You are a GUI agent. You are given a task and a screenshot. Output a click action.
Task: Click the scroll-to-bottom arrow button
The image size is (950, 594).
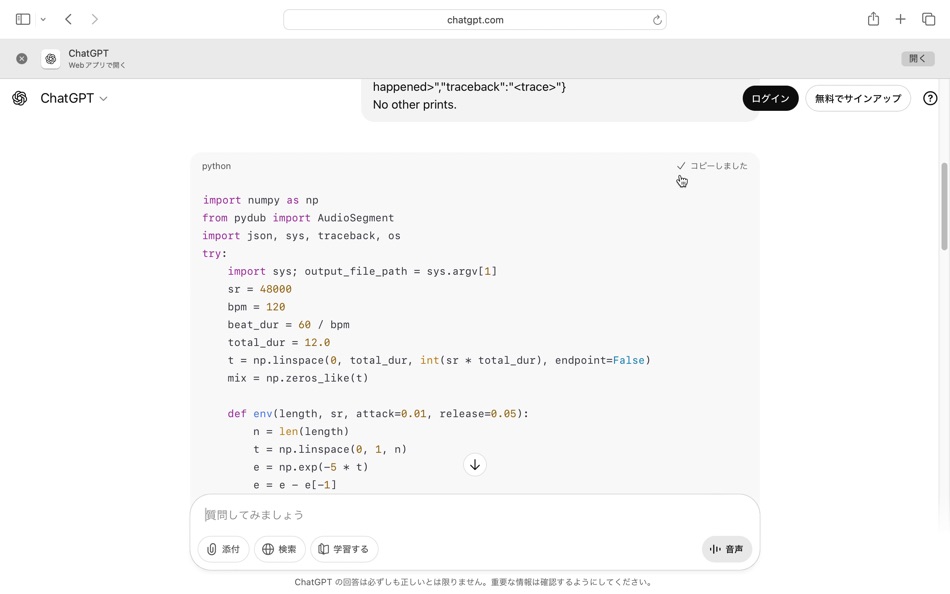point(474,464)
